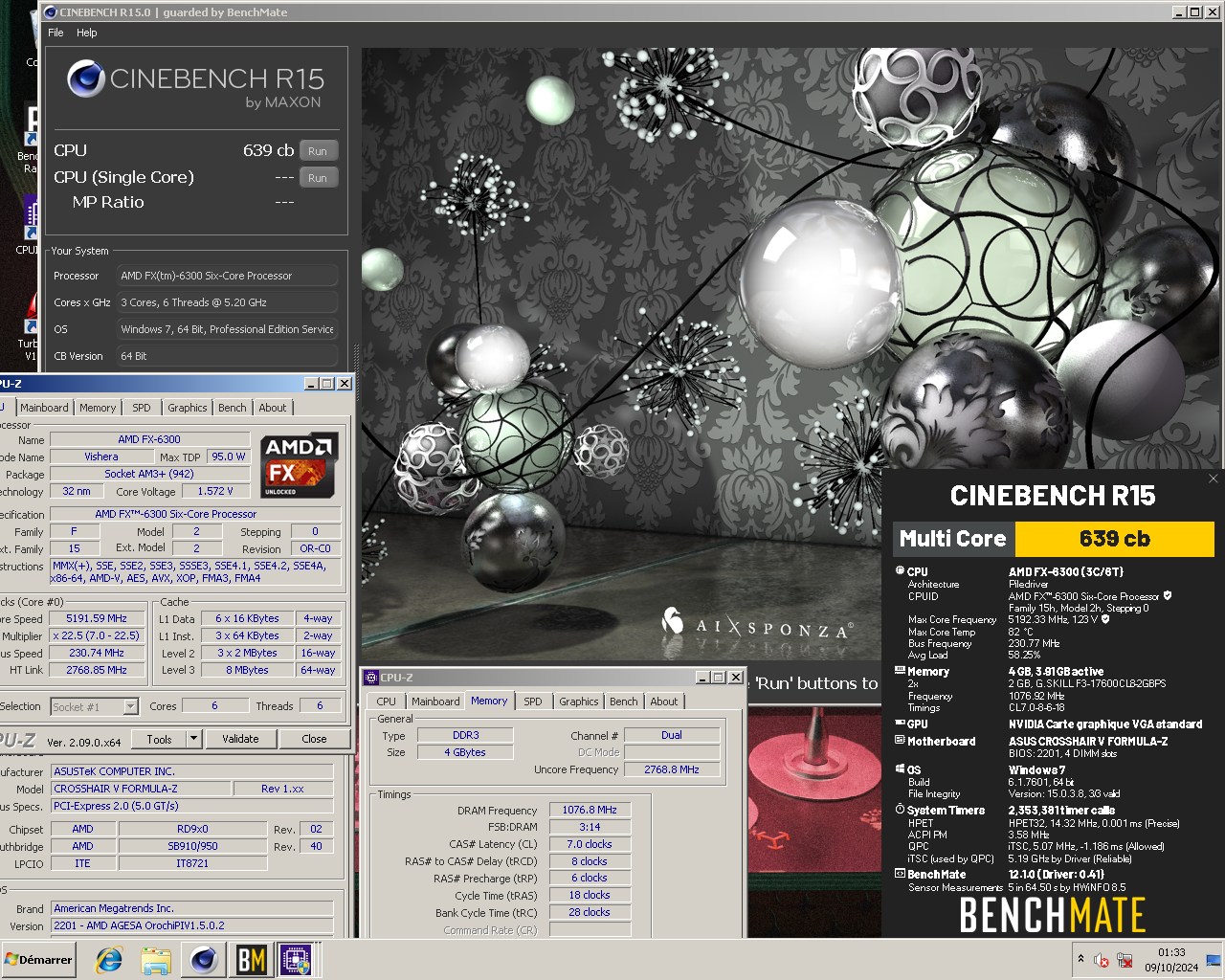Image resolution: width=1225 pixels, height=980 pixels.
Task: Click the Core Voltage value 1.572 V
Action: (x=214, y=492)
